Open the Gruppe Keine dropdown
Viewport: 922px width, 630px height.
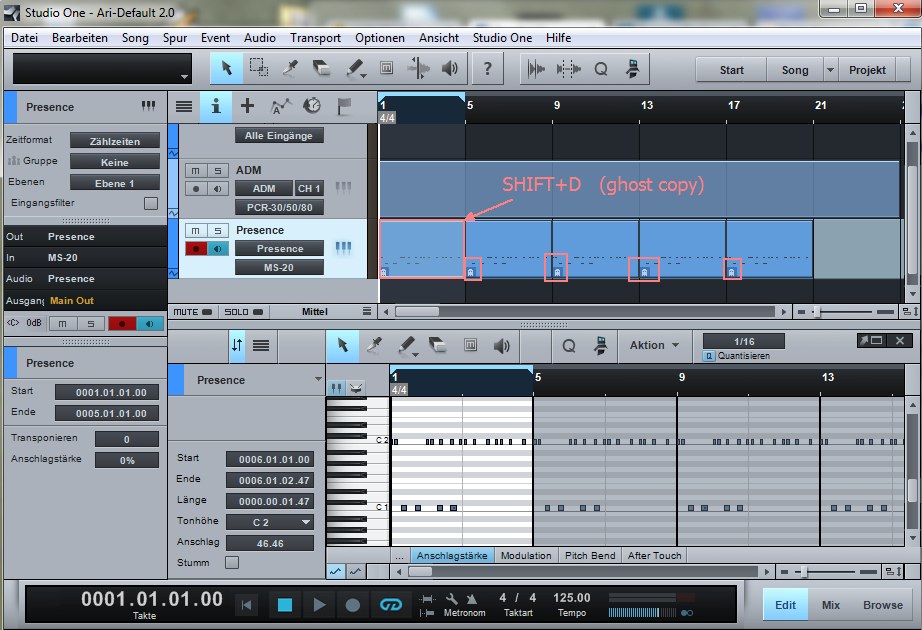point(115,162)
